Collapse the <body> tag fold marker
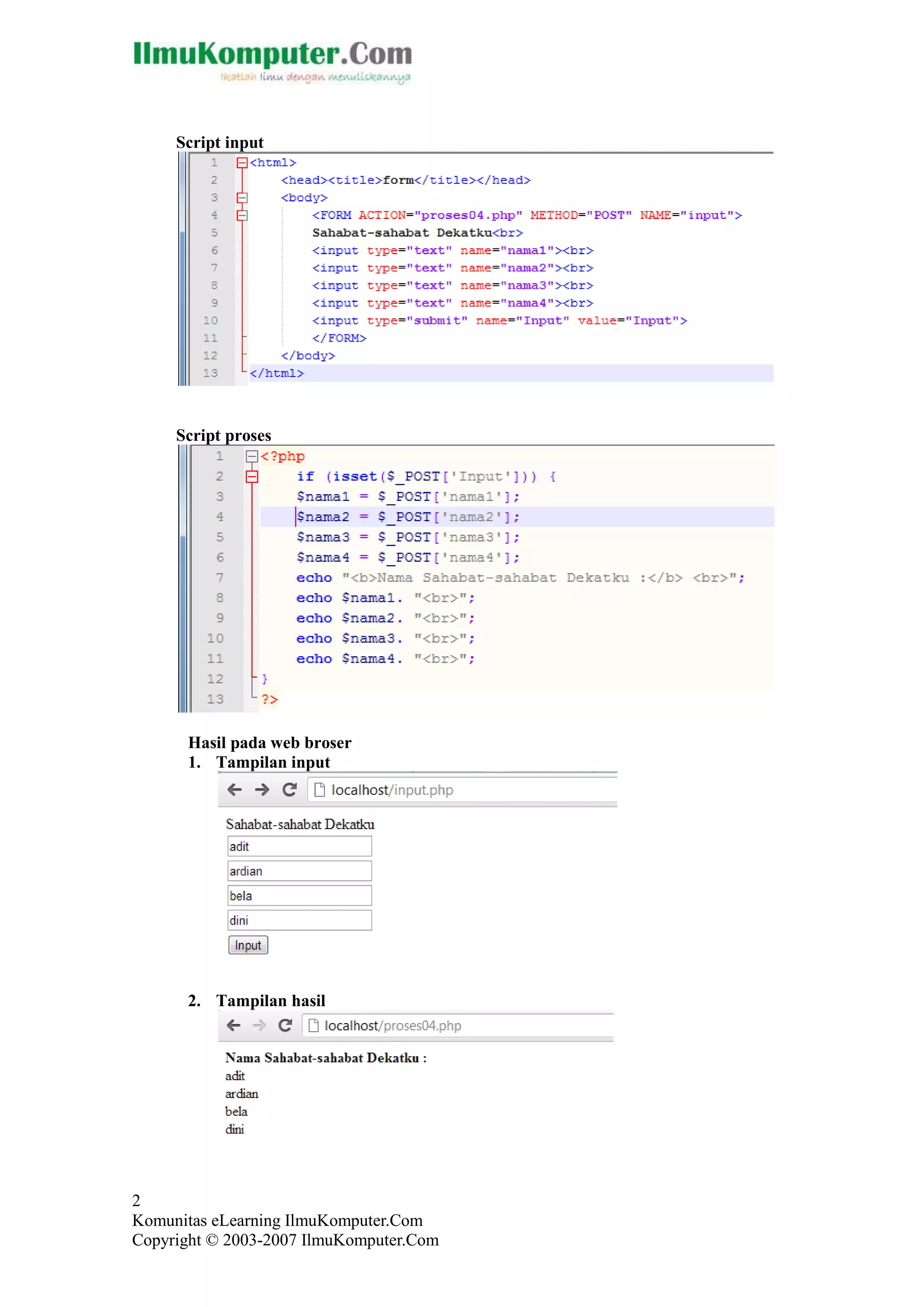 (x=242, y=198)
